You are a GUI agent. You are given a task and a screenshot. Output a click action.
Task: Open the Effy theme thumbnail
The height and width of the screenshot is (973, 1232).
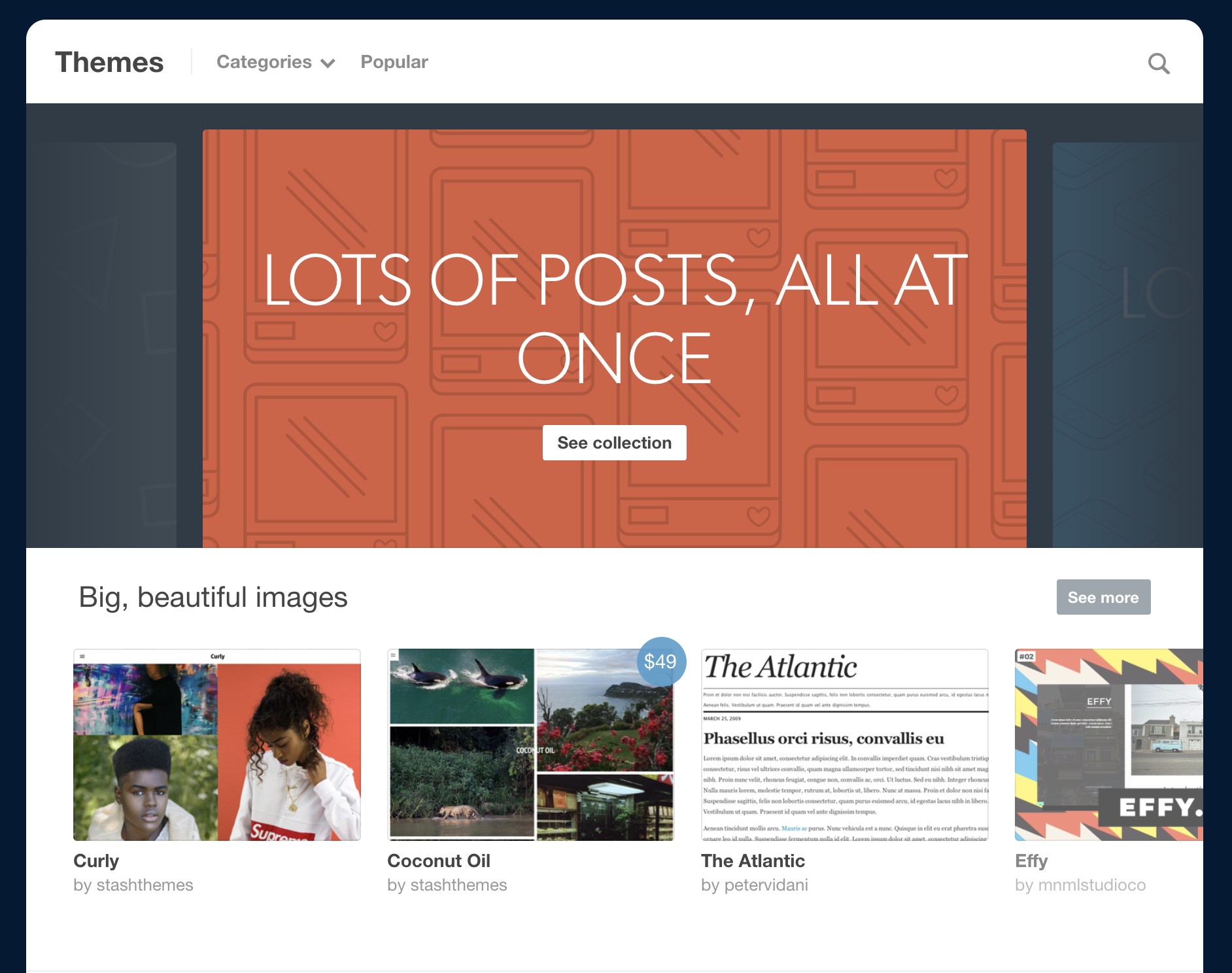tap(1108, 745)
